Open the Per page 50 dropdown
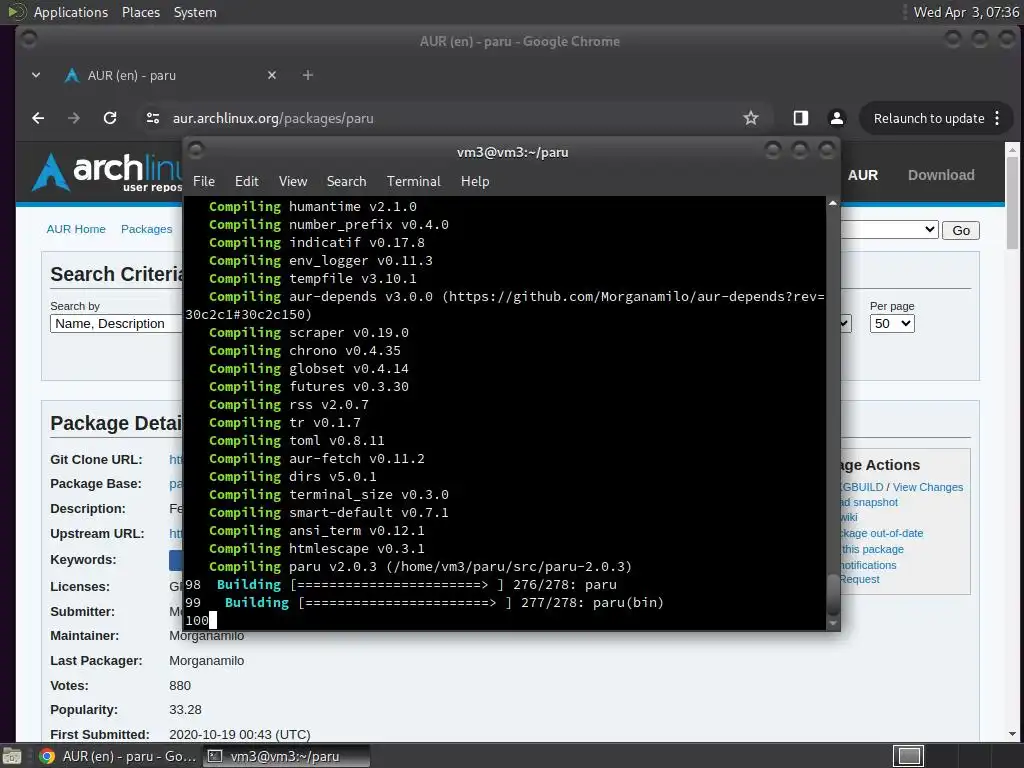This screenshot has width=1024, height=768. point(892,323)
